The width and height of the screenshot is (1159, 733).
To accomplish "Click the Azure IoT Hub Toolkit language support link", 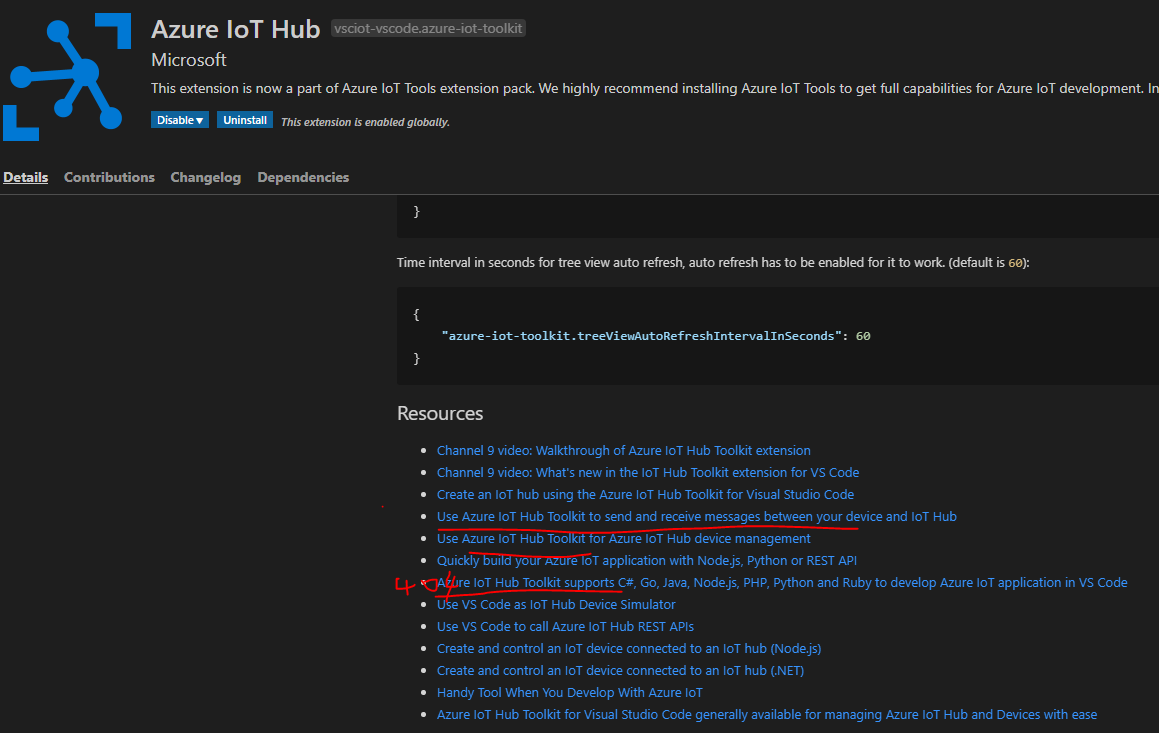I will point(781,582).
